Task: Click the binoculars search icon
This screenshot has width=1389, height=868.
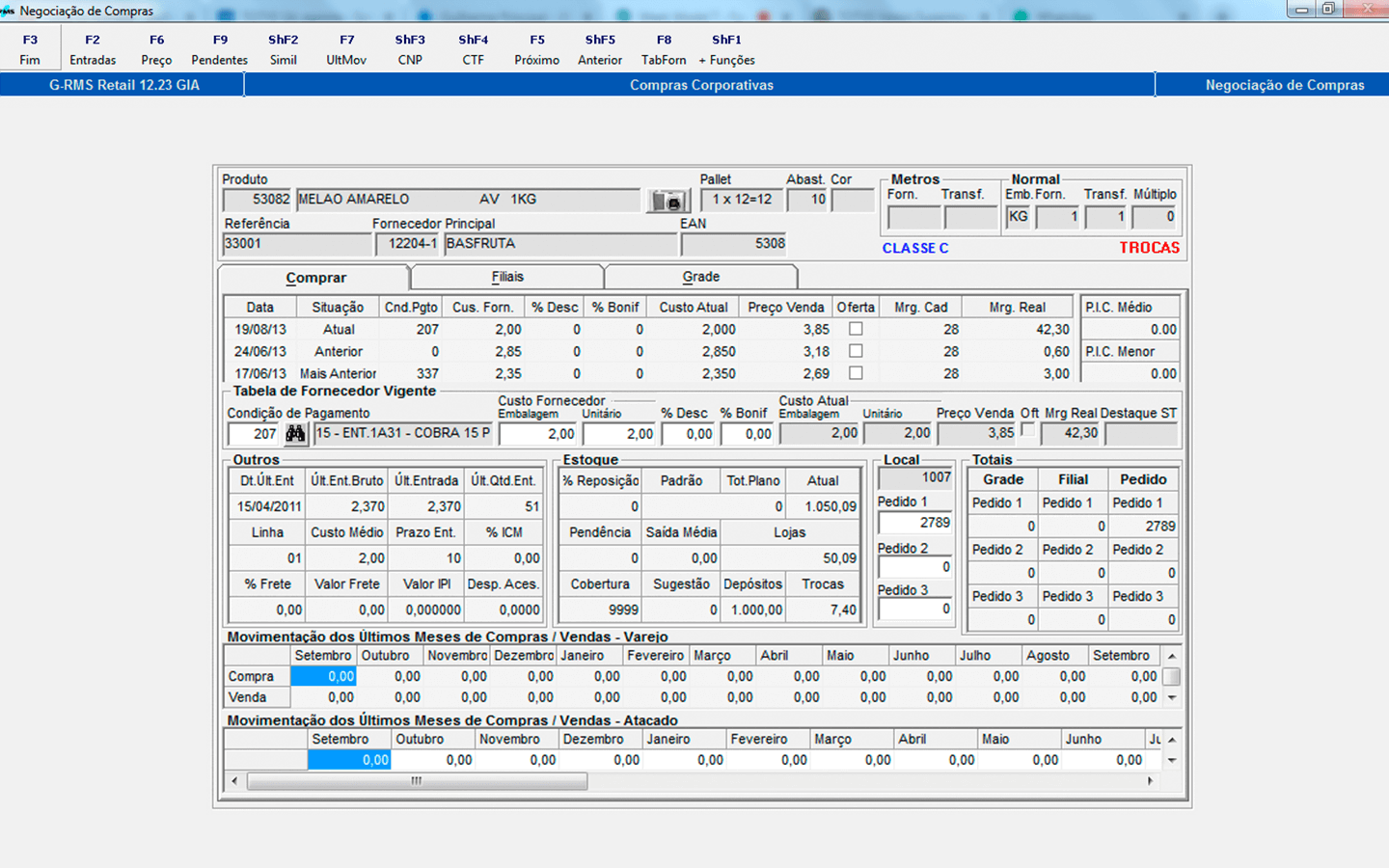Action: coord(295,434)
